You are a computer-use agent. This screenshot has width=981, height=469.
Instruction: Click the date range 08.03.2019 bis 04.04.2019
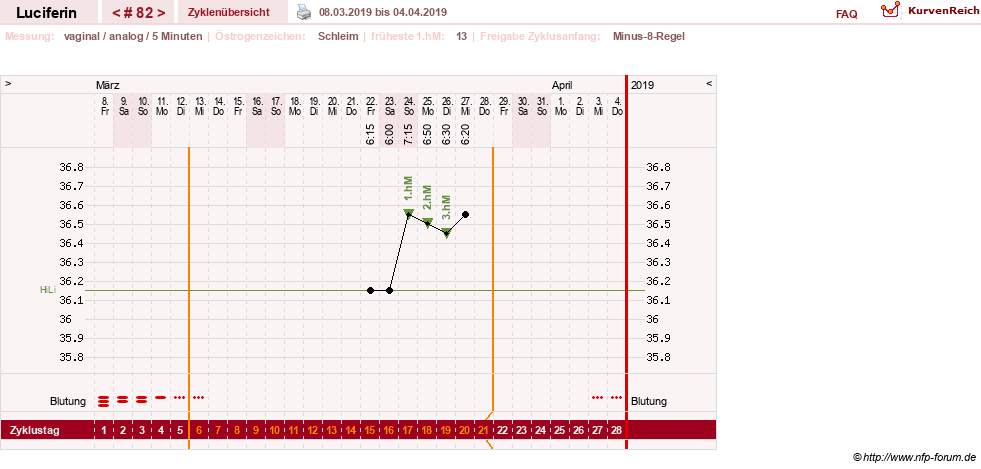(x=383, y=13)
